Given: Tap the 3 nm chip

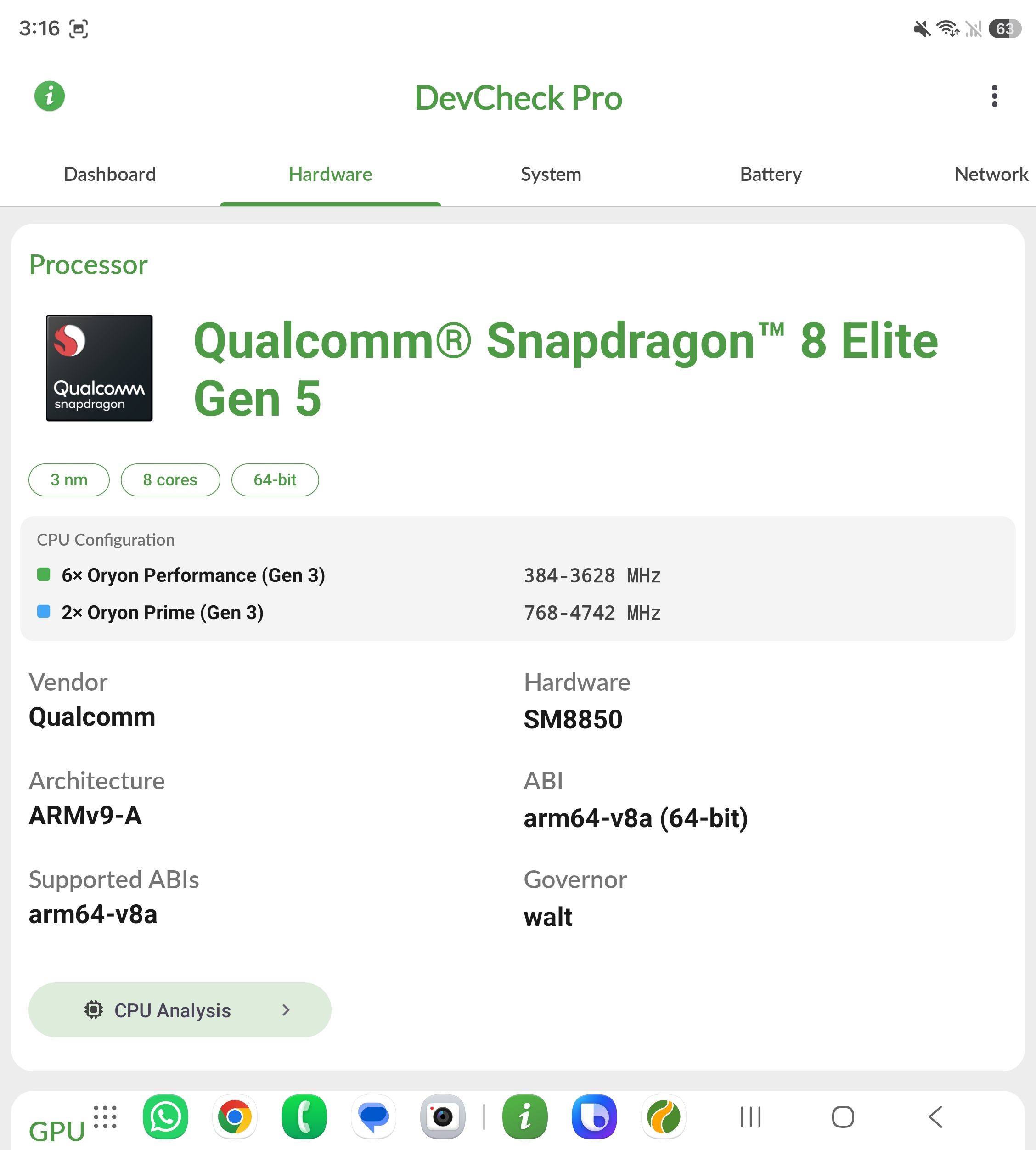Looking at the screenshot, I should 69,480.
